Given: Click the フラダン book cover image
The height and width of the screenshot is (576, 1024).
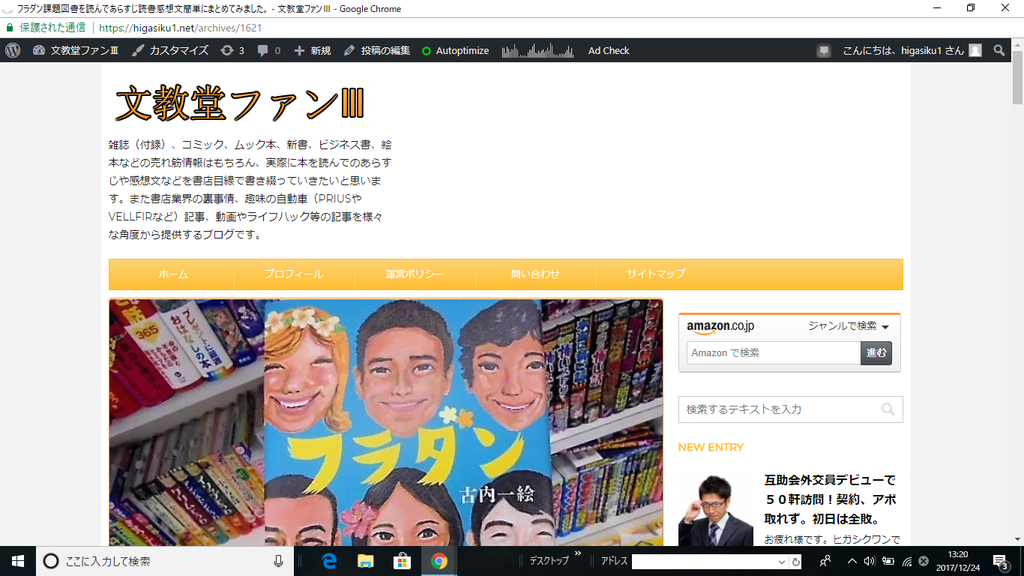Looking at the screenshot, I should pyautogui.click(x=386, y=422).
